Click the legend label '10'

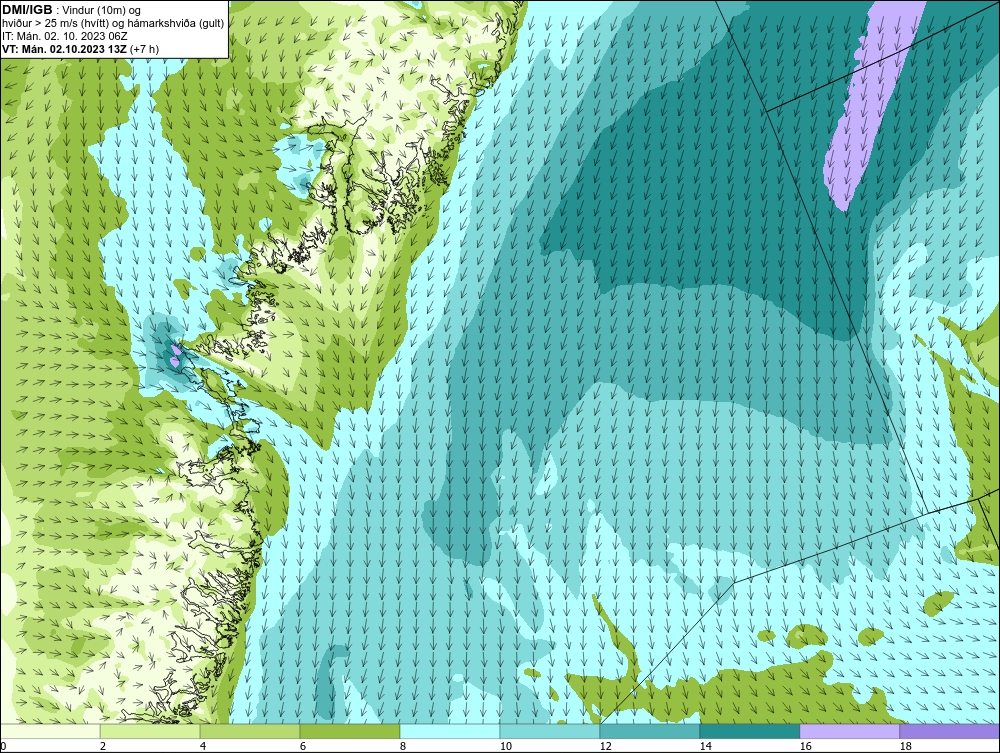click(505, 746)
